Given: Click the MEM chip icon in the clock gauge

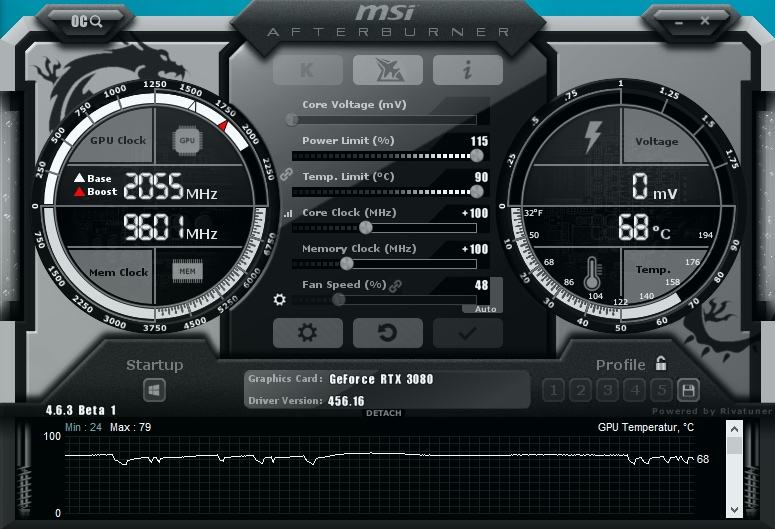Looking at the screenshot, I should (x=187, y=271).
